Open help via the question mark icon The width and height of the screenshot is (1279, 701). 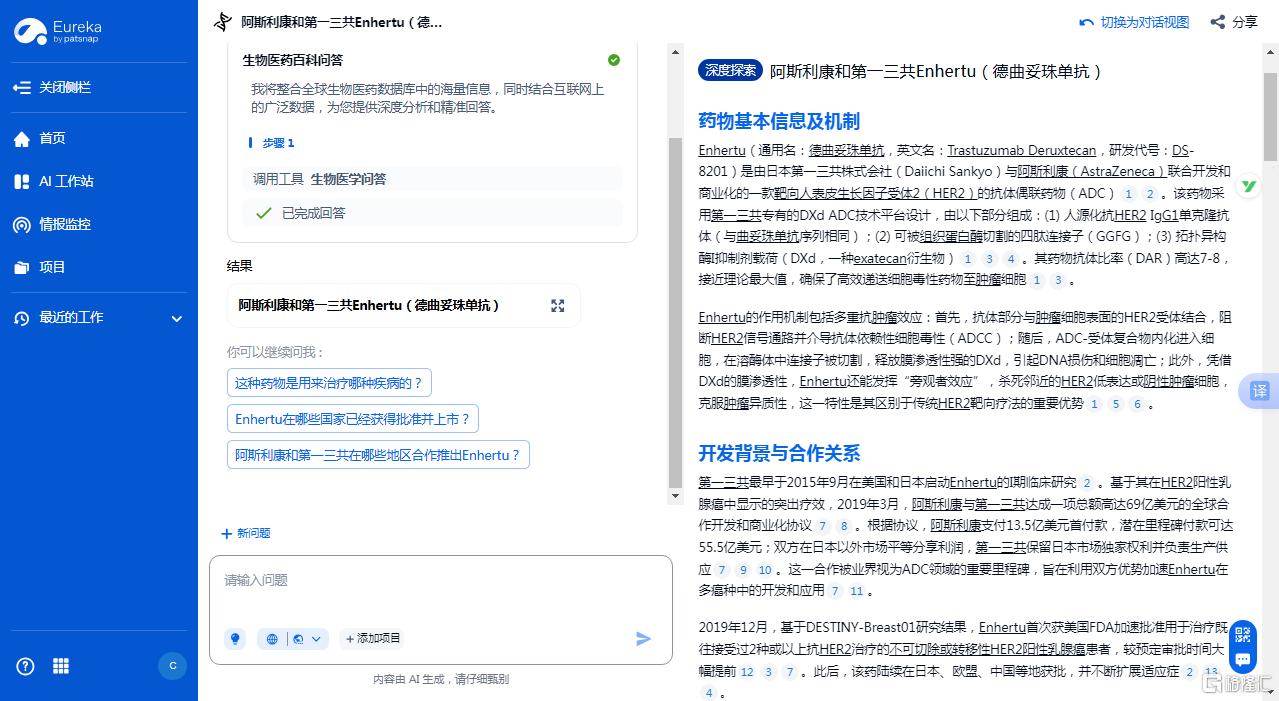point(25,666)
